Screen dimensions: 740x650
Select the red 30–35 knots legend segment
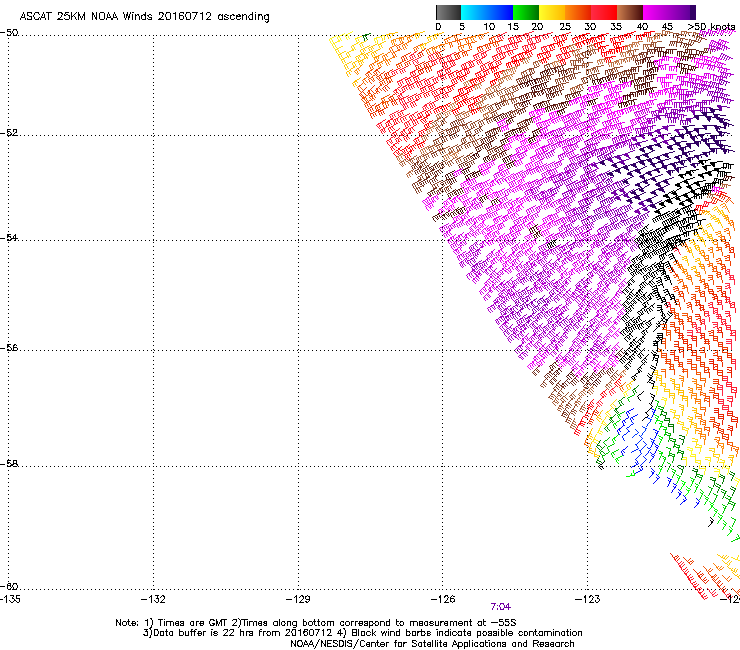coord(604,12)
